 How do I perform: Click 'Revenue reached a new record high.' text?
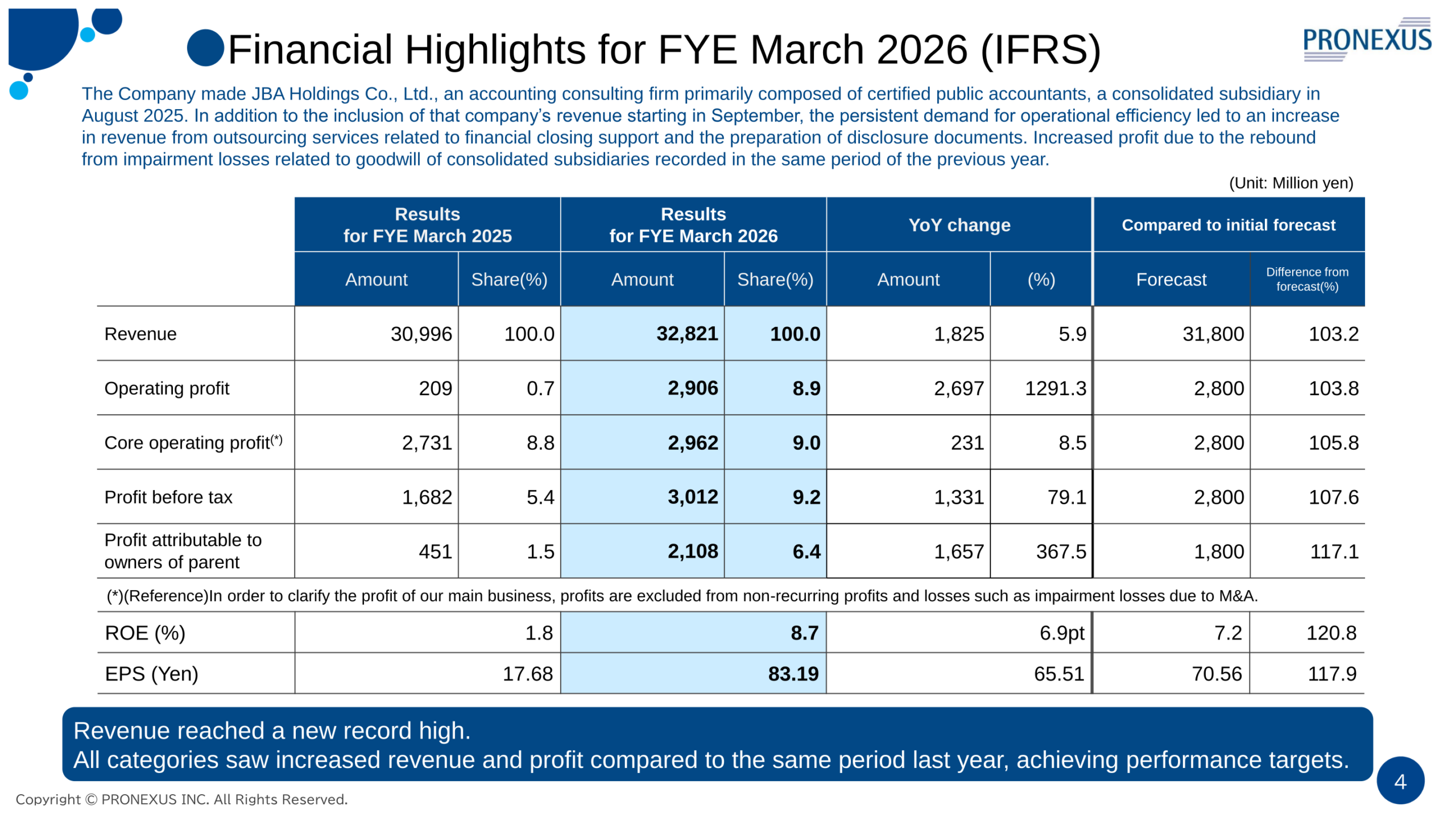[272, 730]
